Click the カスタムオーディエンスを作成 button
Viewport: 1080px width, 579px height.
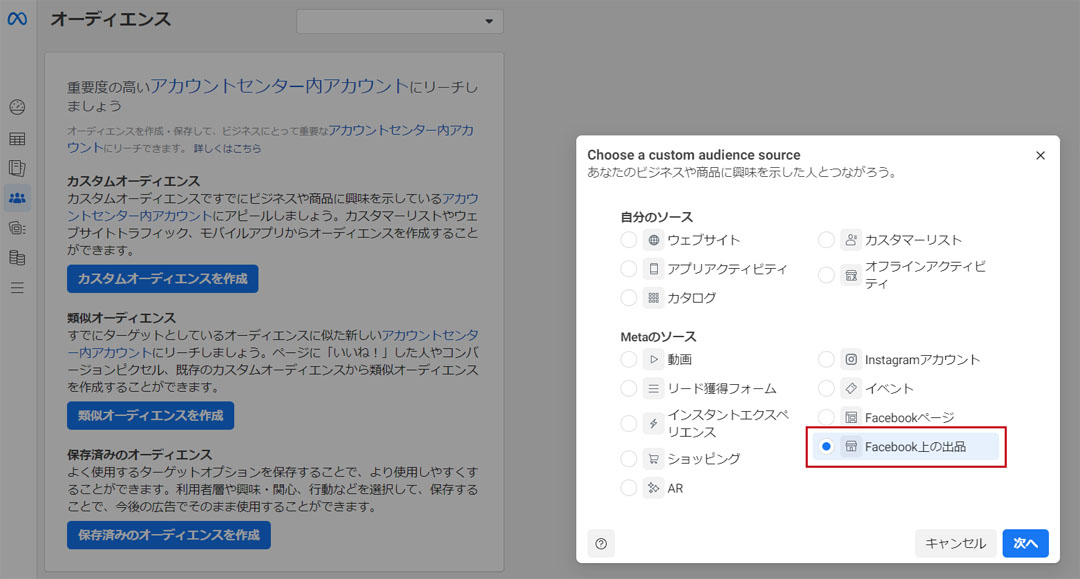point(162,279)
